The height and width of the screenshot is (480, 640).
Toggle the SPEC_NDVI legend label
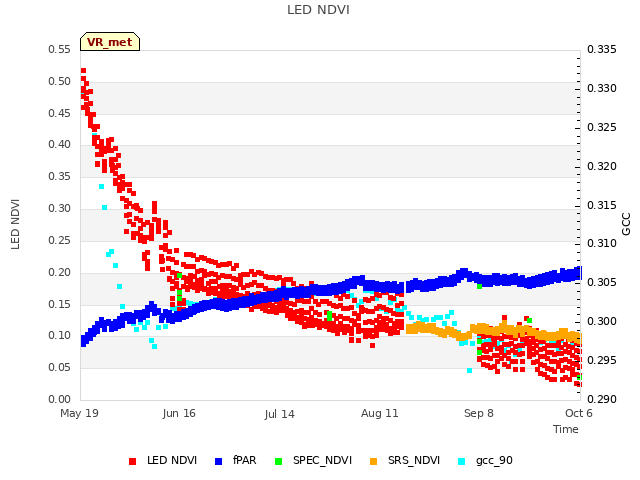tap(322, 460)
